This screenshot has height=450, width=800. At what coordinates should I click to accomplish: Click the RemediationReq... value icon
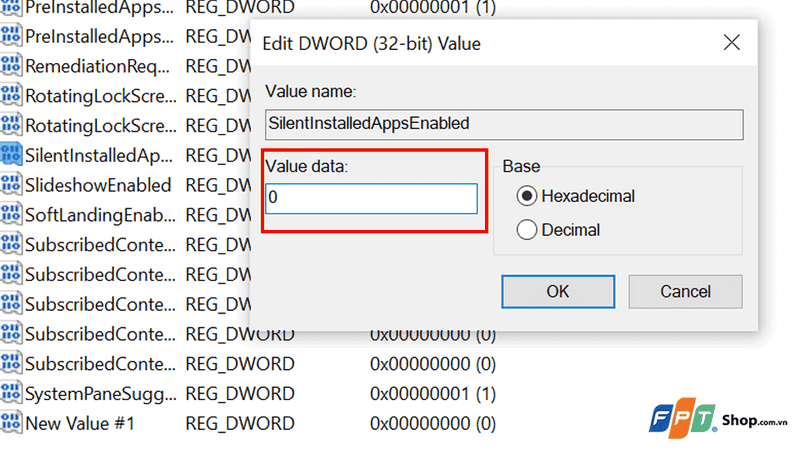(11, 65)
